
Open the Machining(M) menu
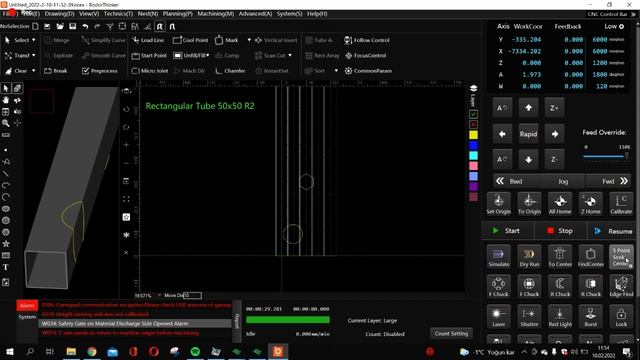point(216,14)
